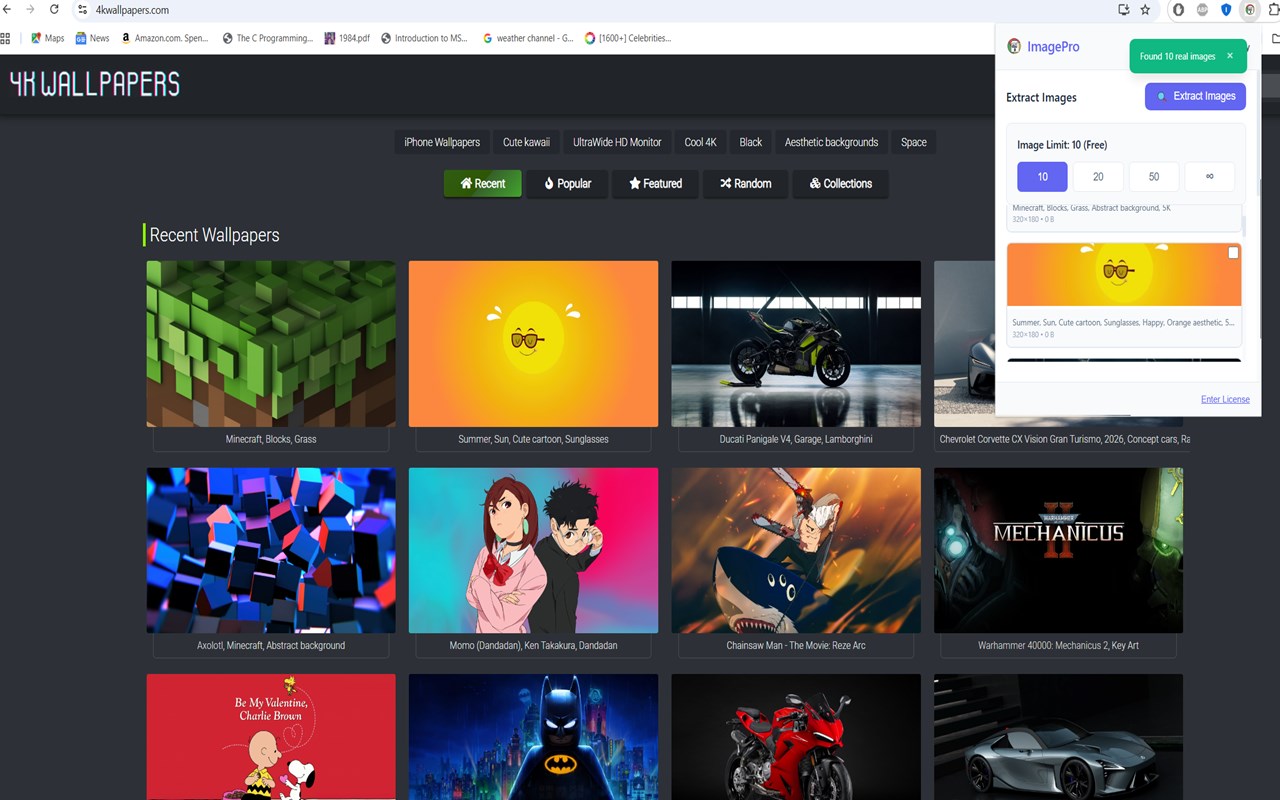
Task: Open the red motorcycle wallpaper thumbnail
Action: coord(796,737)
